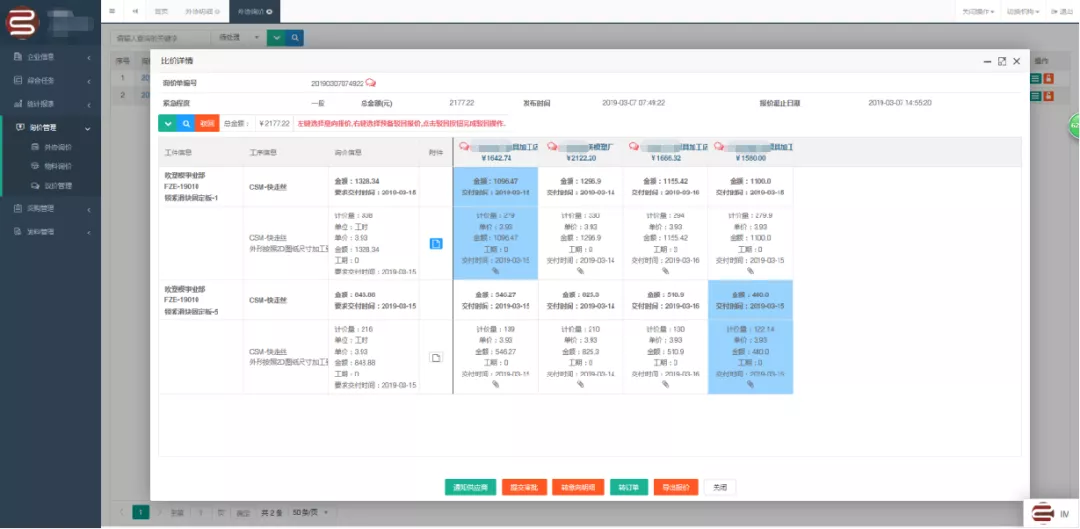The height and width of the screenshot is (529, 1080).
Task: Click the blue attachment file icon in first row
Action: coord(436,243)
